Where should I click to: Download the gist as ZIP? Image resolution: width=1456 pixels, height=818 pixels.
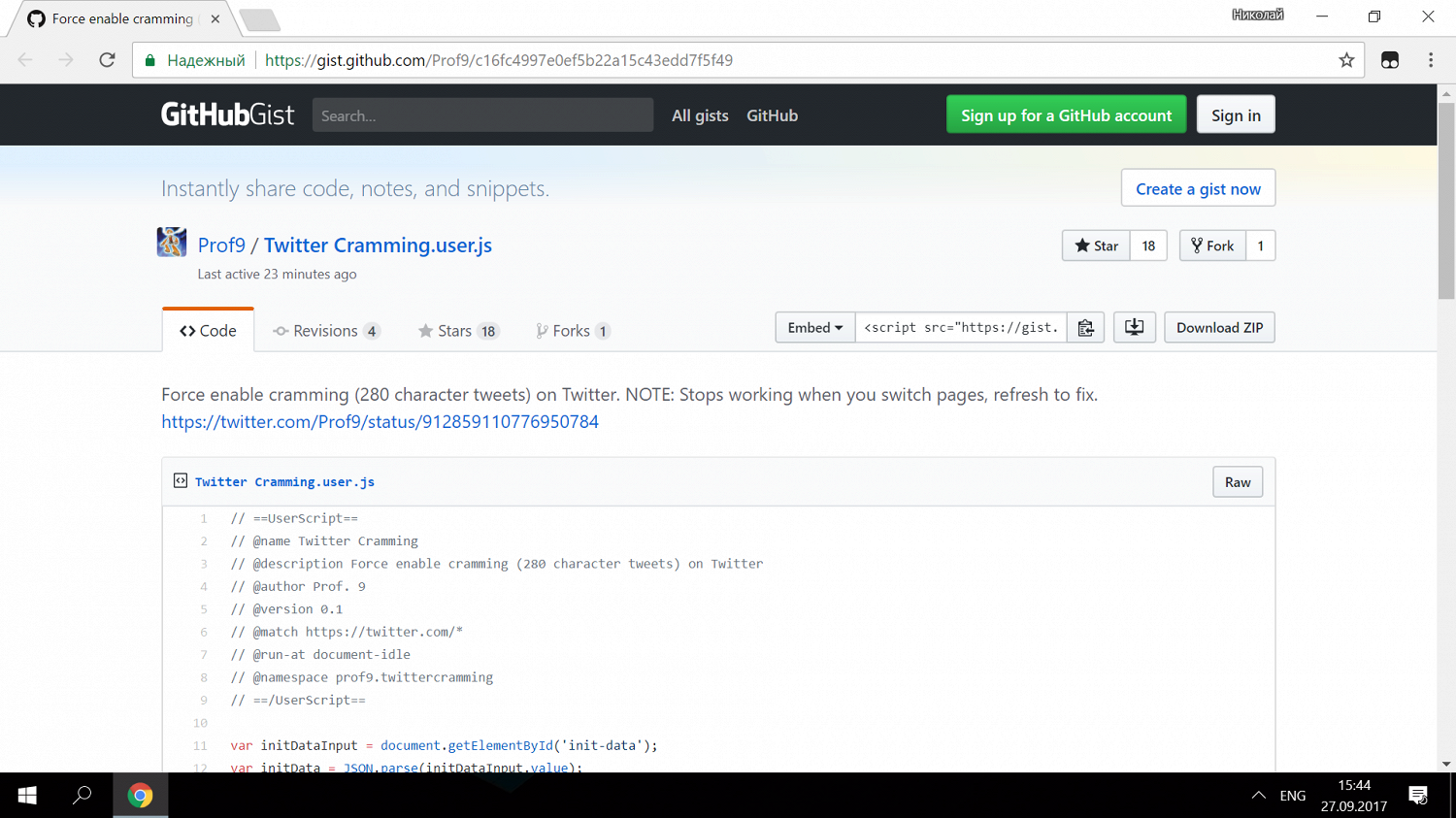click(1219, 328)
